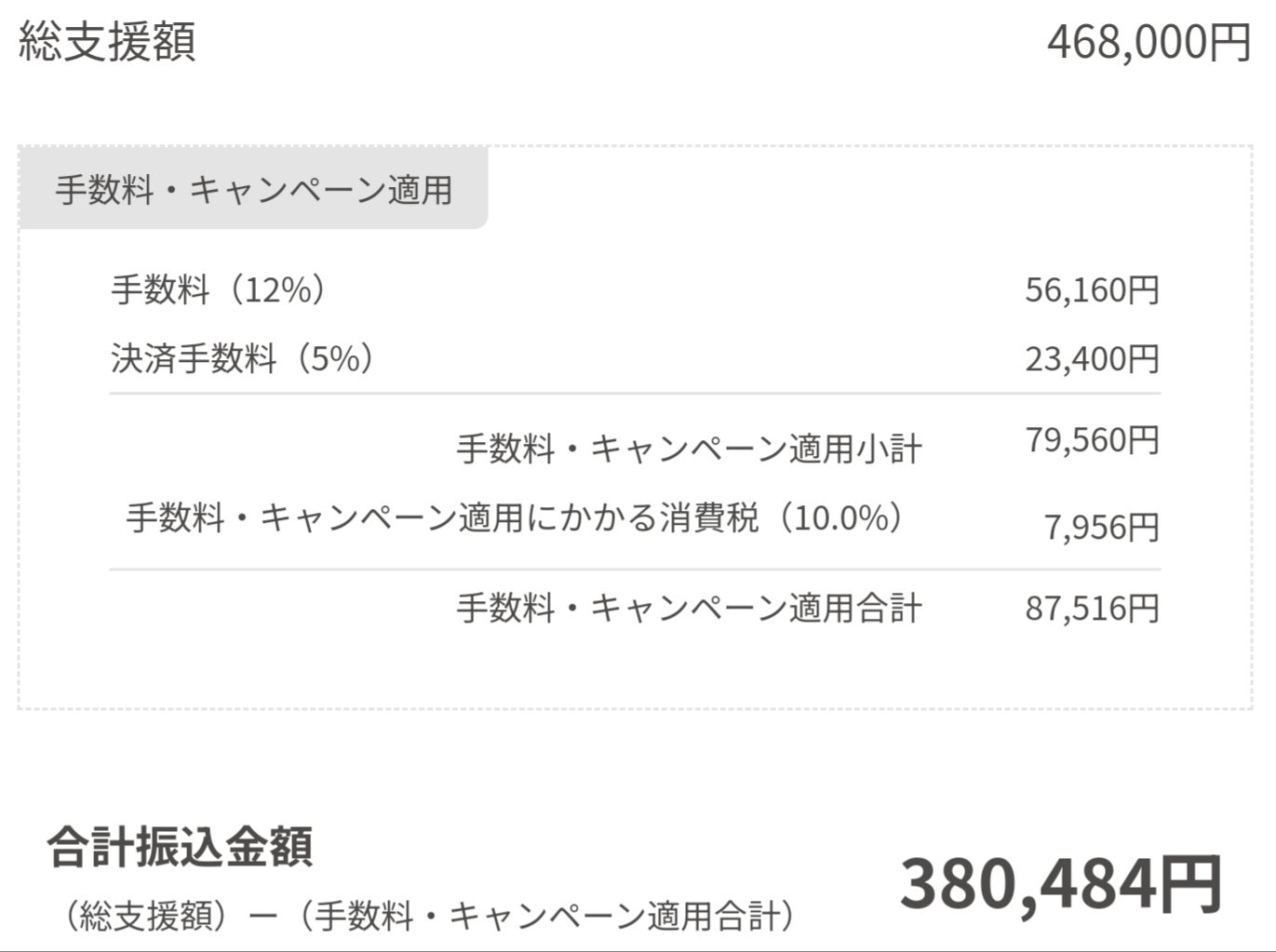The height and width of the screenshot is (952, 1276).
Task: Select the 23,400円 payment fee amount
Action: [x=1092, y=358]
